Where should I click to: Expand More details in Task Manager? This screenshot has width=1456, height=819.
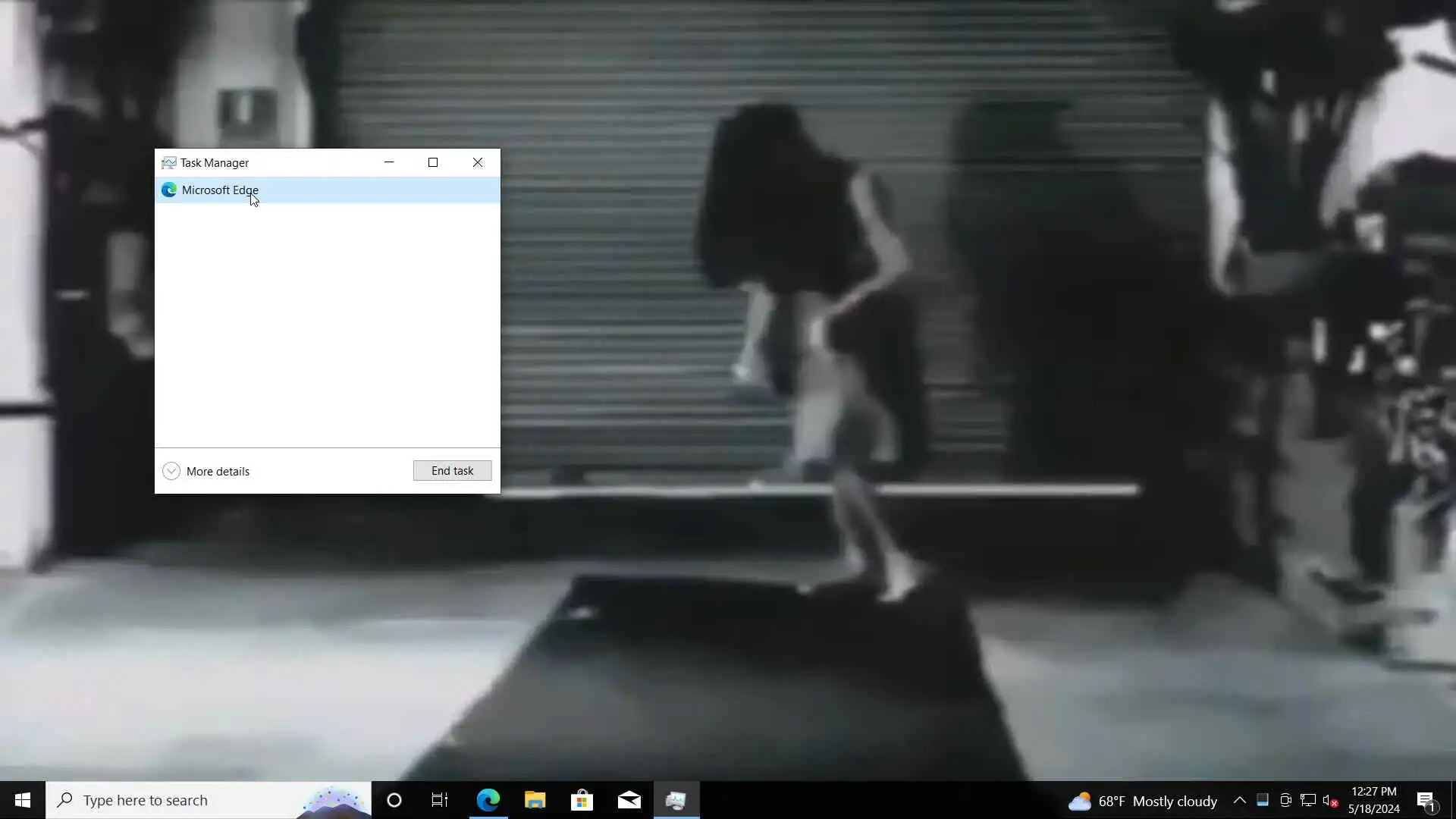click(x=206, y=471)
